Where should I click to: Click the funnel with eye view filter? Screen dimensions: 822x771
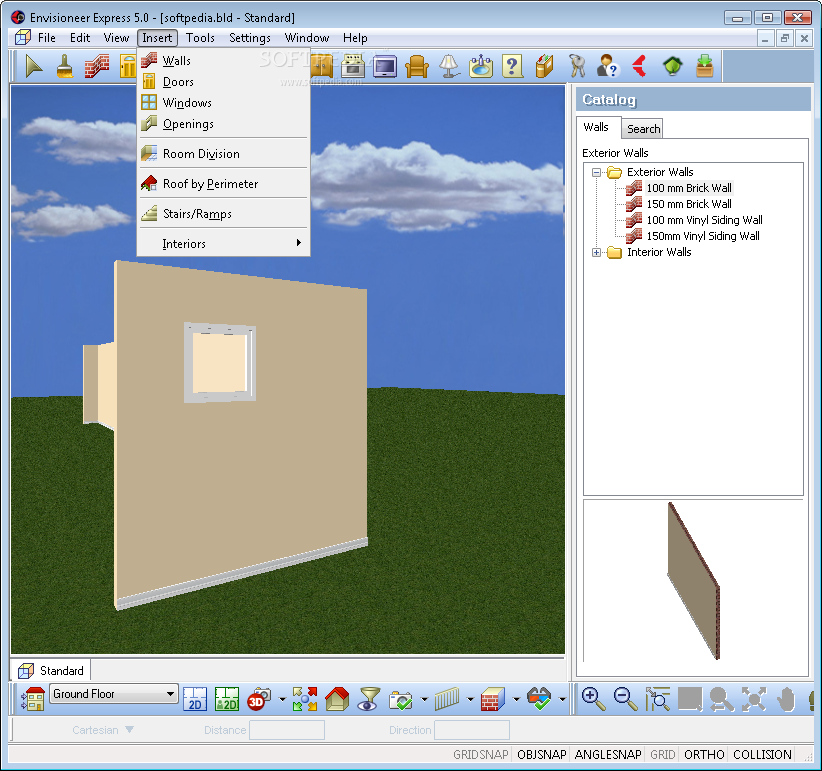click(369, 699)
